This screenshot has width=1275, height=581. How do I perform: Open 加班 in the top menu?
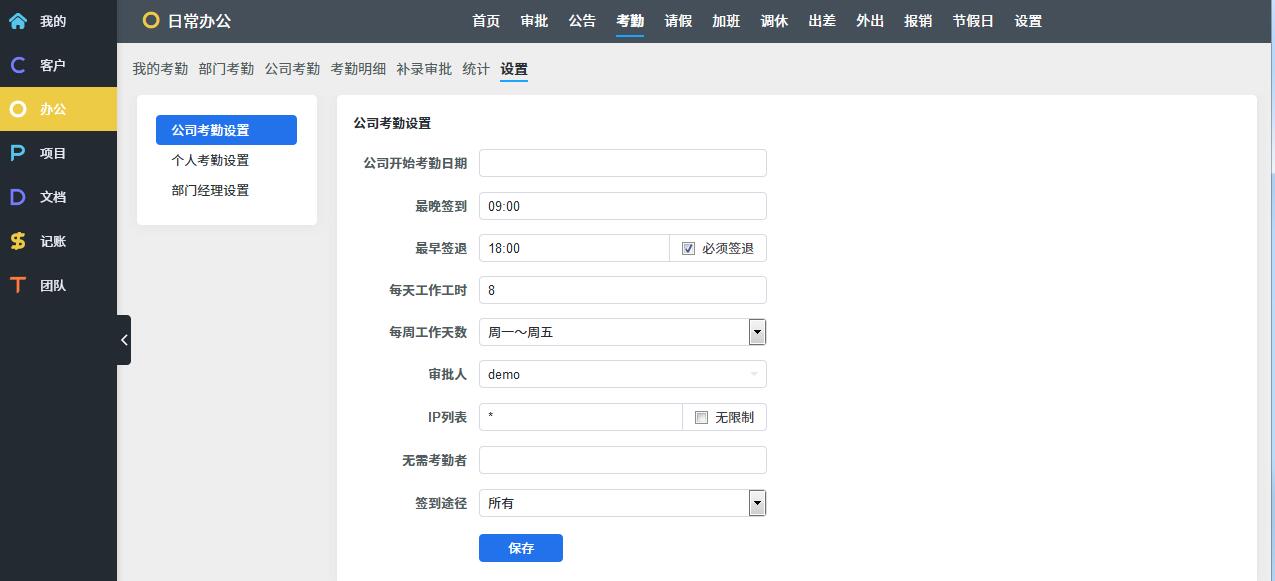click(x=726, y=21)
